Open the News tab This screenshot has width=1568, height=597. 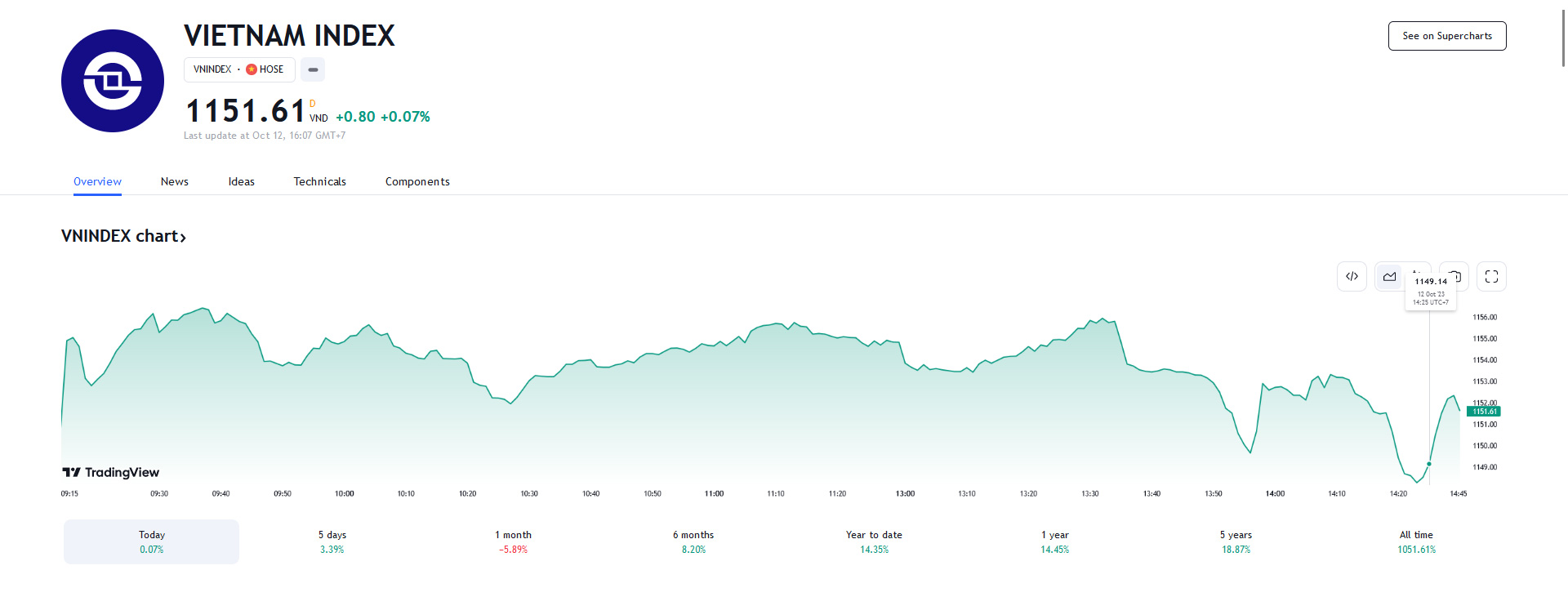(175, 181)
